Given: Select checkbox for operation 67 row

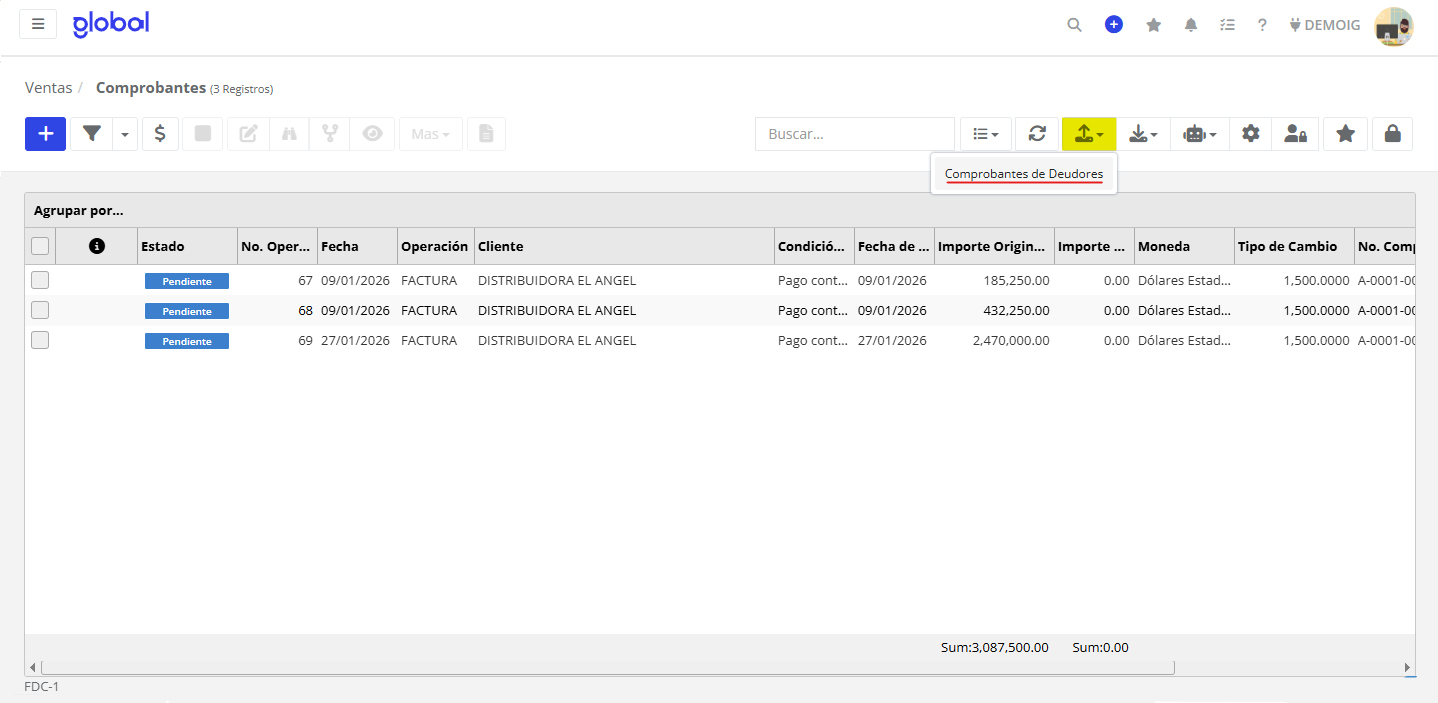Looking at the screenshot, I should 40,281.
